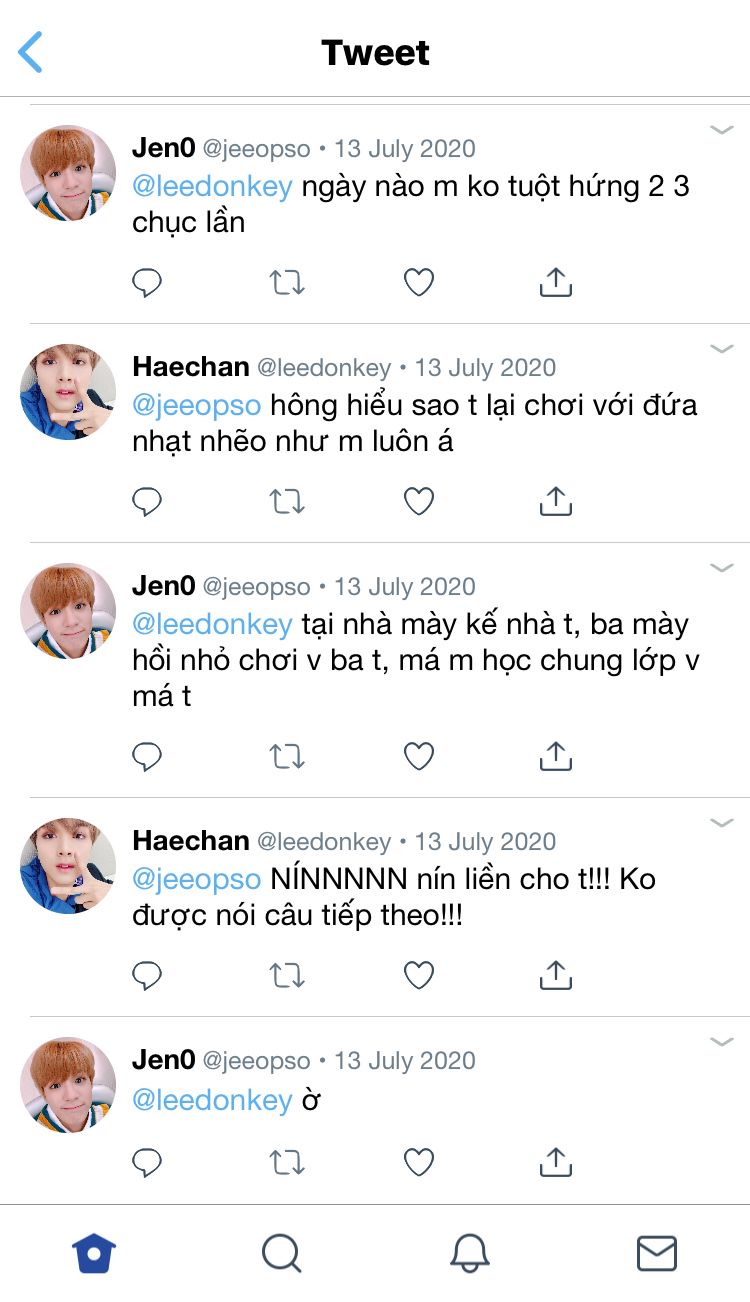This screenshot has width=750, height=1302.
Task: Open the Notifications bell tab
Action: (x=469, y=1253)
